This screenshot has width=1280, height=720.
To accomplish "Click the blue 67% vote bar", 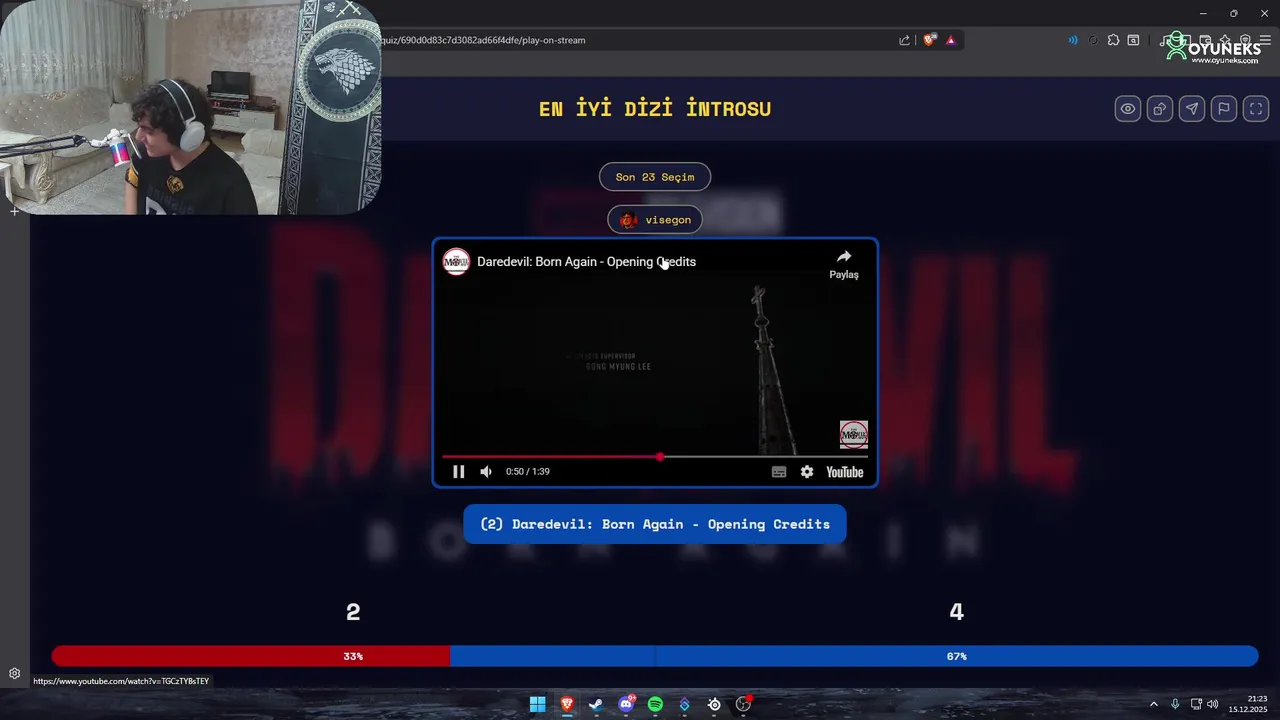I will tap(854, 656).
